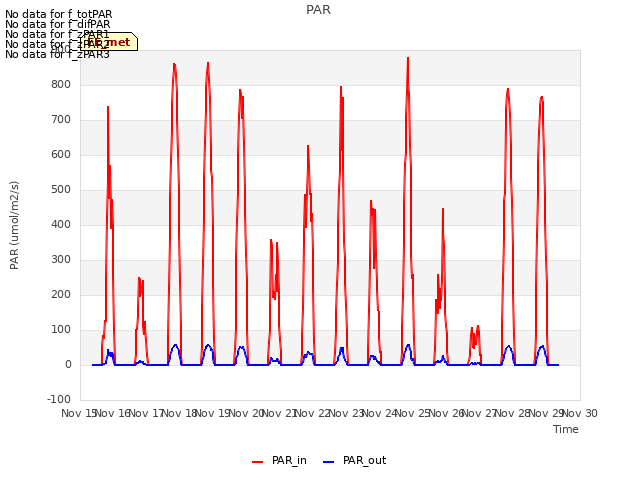The width and height of the screenshot is (640, 480).
Task: Click the 100 y-axis tick label
Action: click(x=61, y=330)
